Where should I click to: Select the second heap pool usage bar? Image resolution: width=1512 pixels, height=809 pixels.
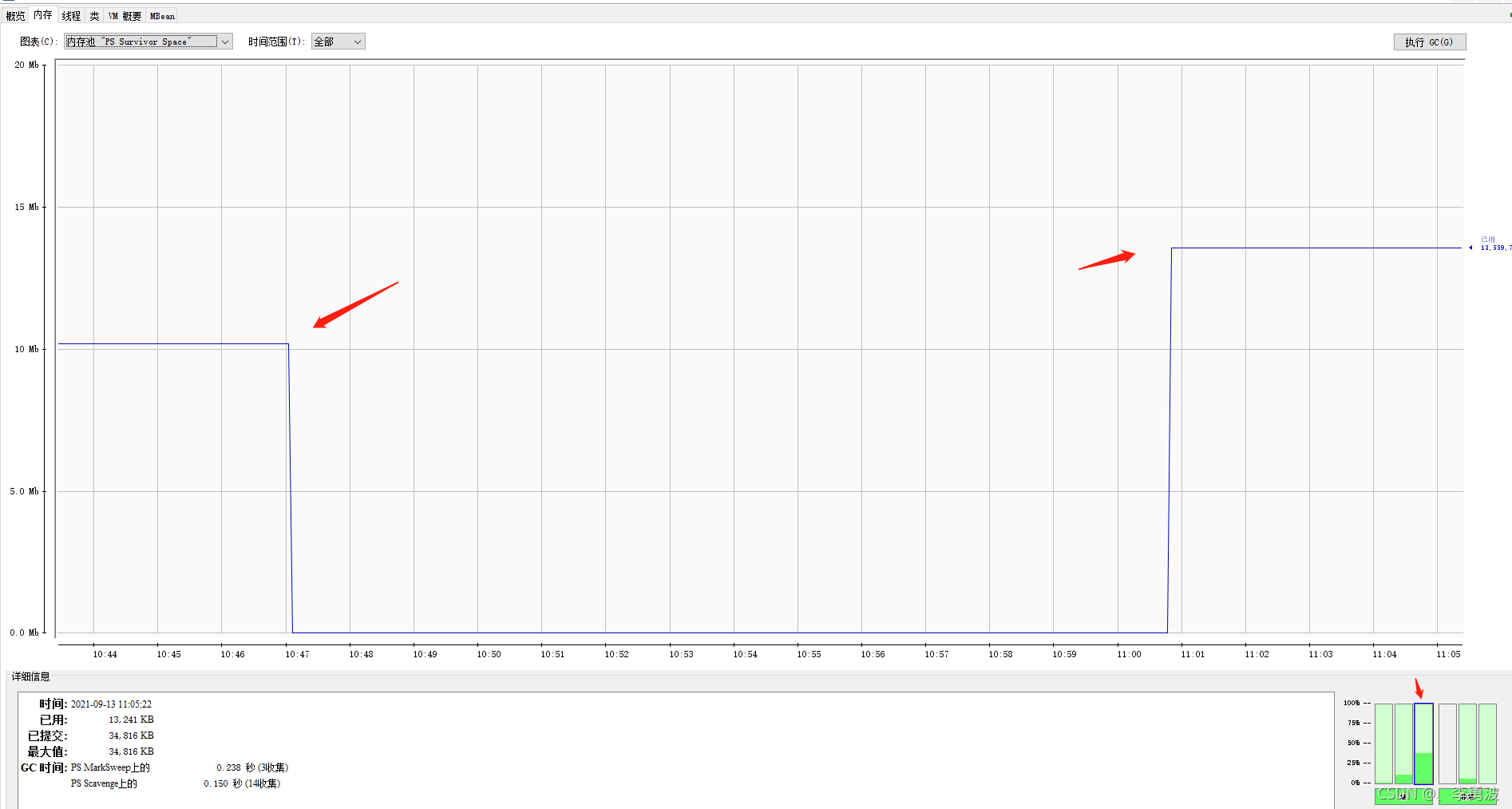1403,744
